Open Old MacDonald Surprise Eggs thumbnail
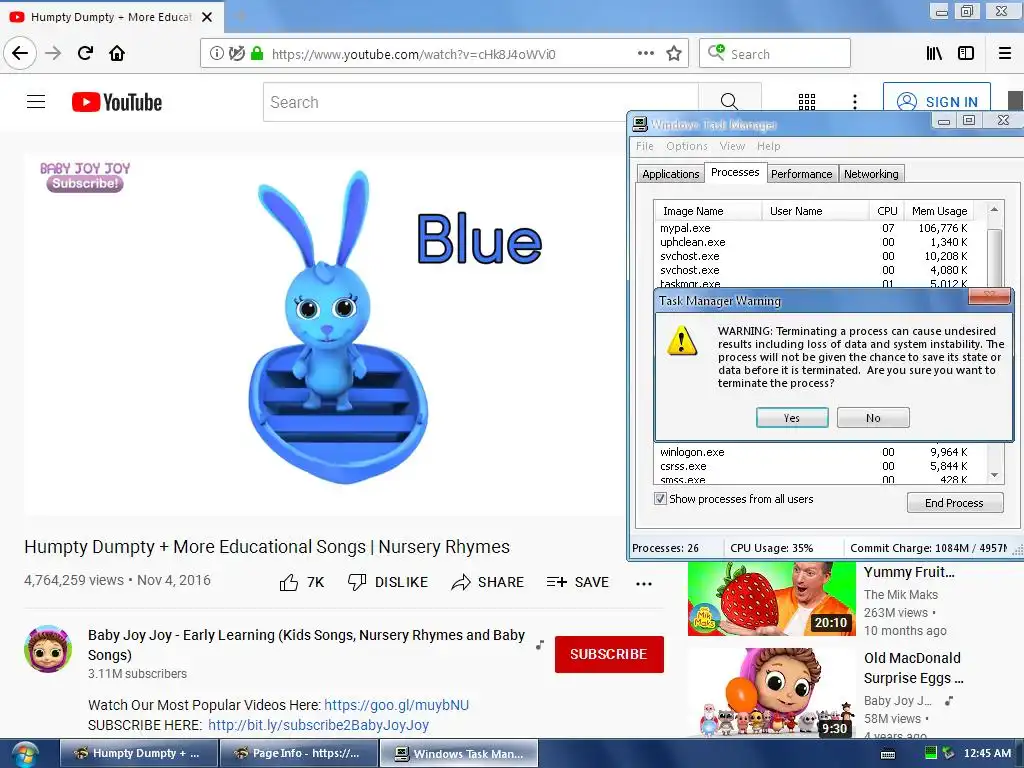Image resolution: width=1024 pixels, height=768 pixels. (x=771, y=694)
